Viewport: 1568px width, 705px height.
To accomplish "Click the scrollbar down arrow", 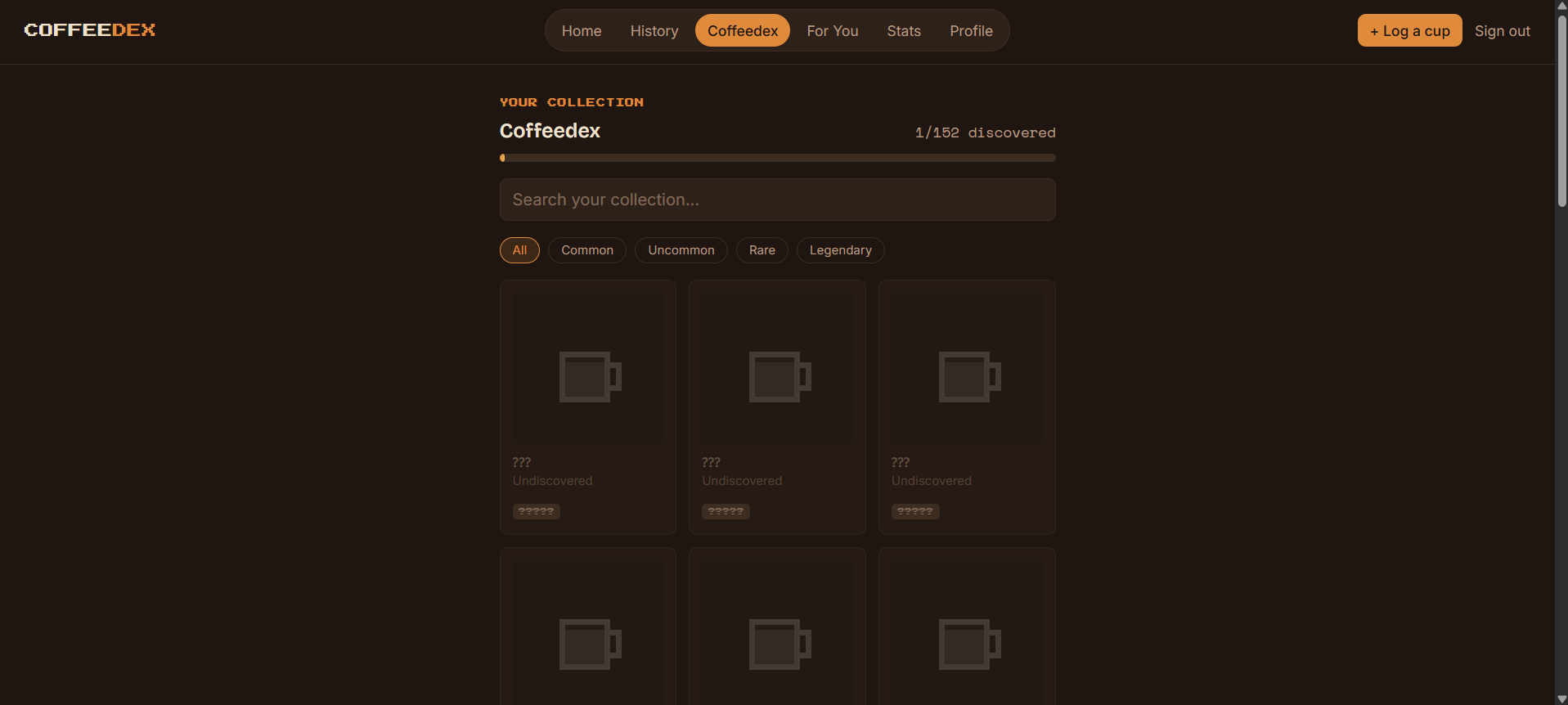I will (1561, 698).
